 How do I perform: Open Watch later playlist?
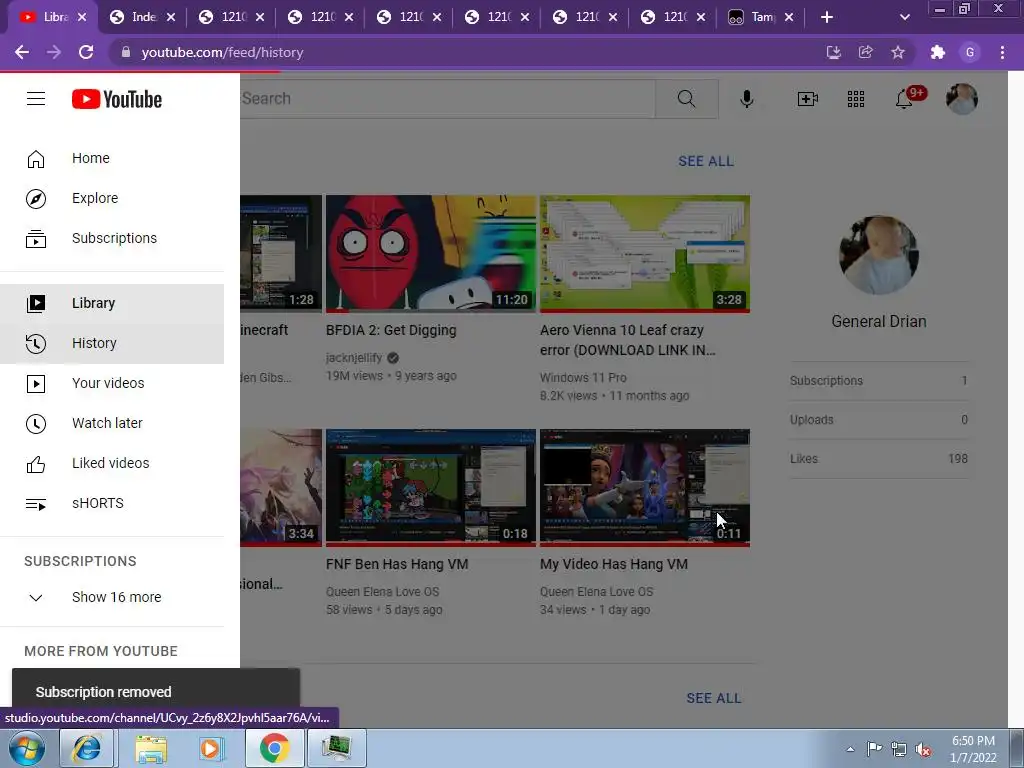[112, 423]
